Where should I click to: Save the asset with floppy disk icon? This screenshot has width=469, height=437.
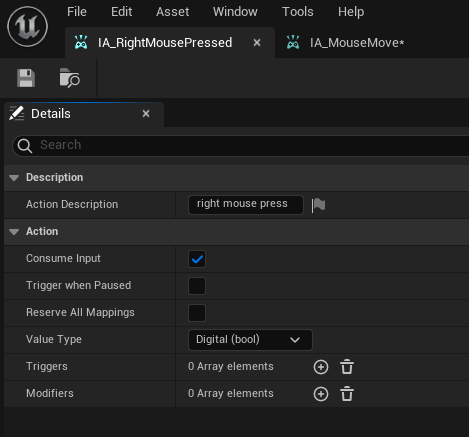tap(26, 78)
